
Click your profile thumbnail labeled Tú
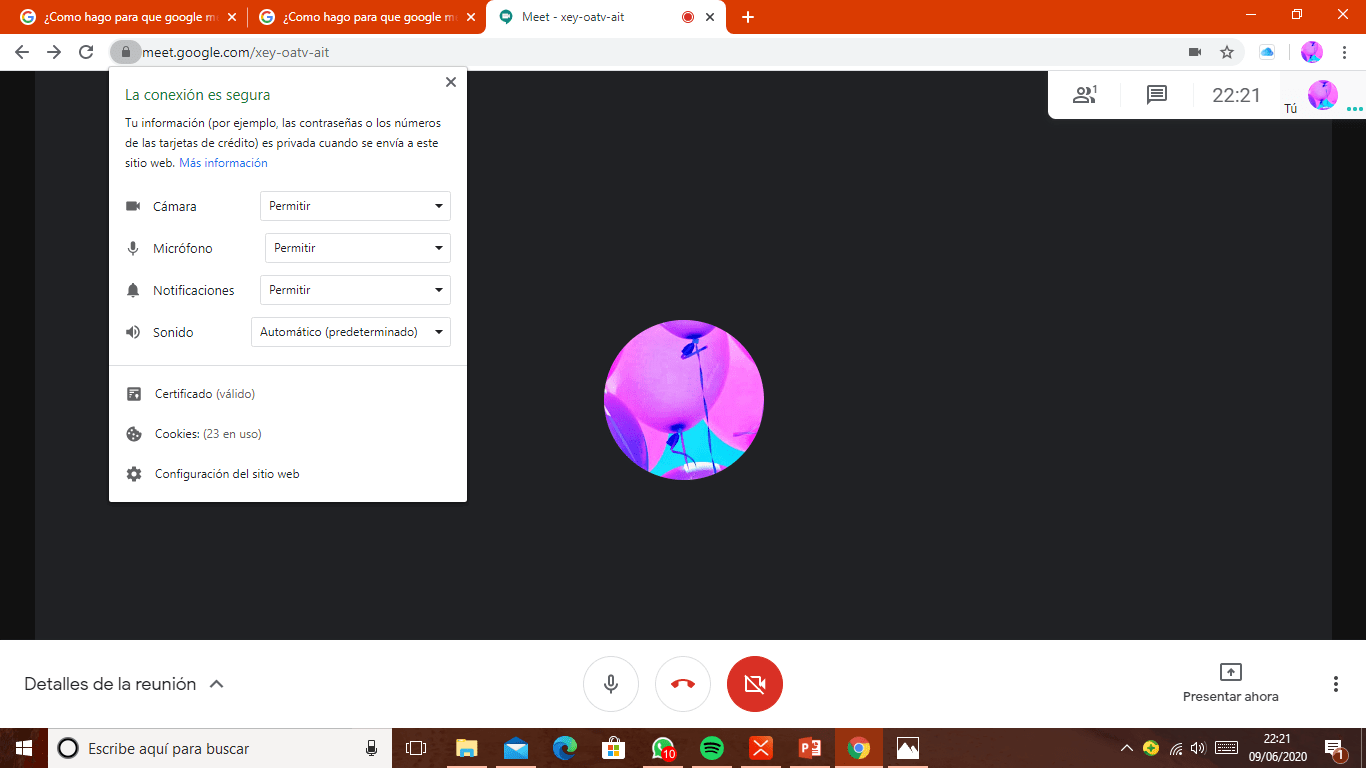[1322, 94]
